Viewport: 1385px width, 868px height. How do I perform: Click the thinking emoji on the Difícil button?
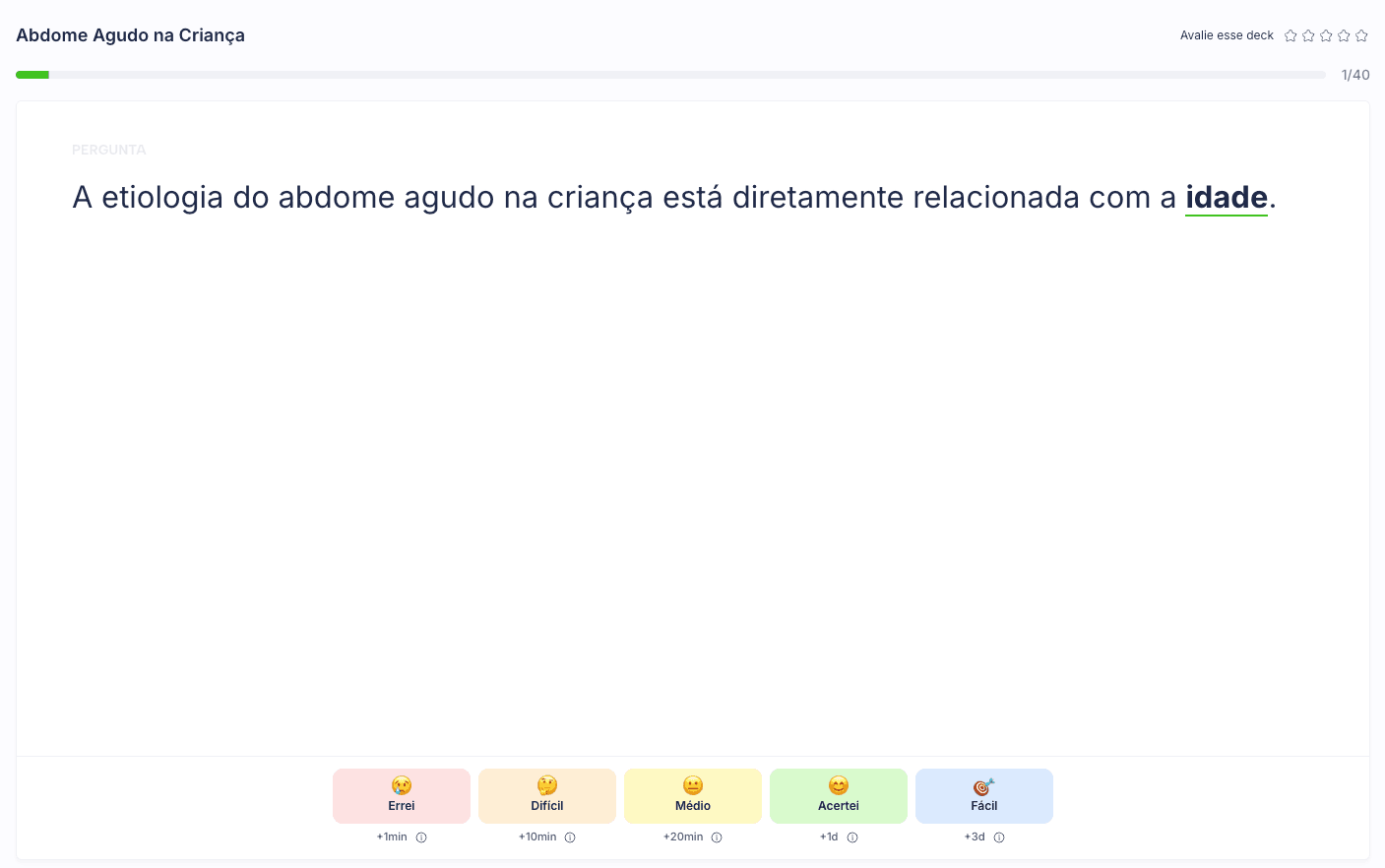[547, 785]
